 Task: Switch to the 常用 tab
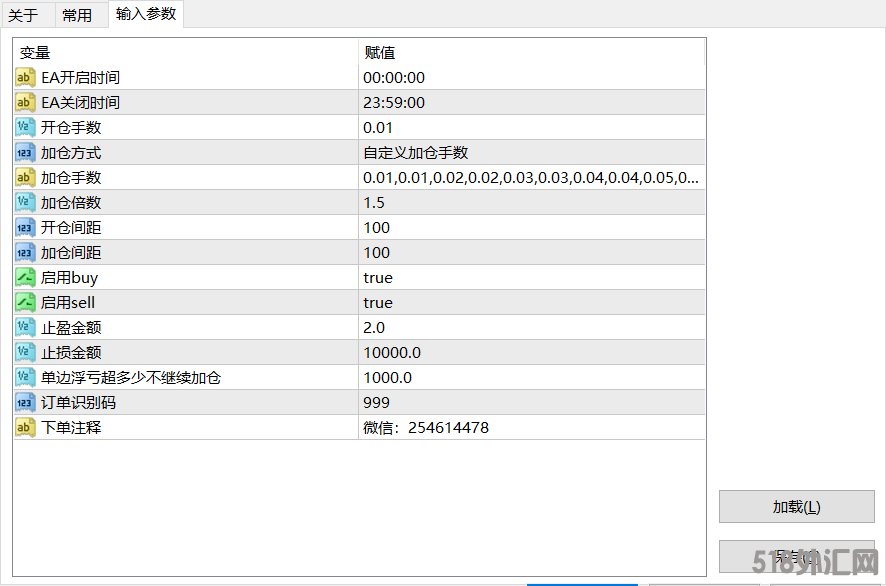(x=77, y=15)
